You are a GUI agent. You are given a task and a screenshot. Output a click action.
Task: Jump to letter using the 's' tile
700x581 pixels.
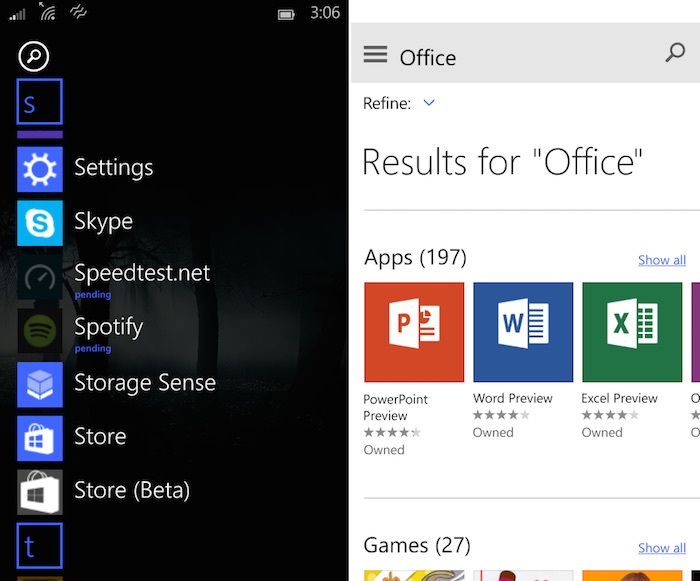coord(40,102)
